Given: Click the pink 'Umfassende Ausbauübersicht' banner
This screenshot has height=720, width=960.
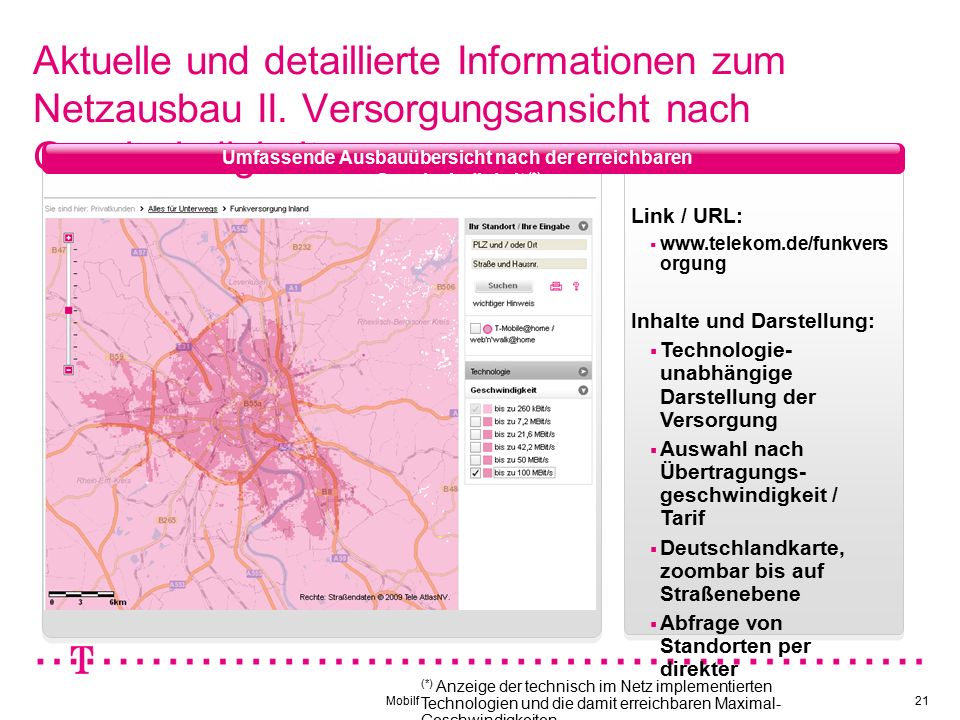Looking at the screenshot, I should (x=473, y=158).
